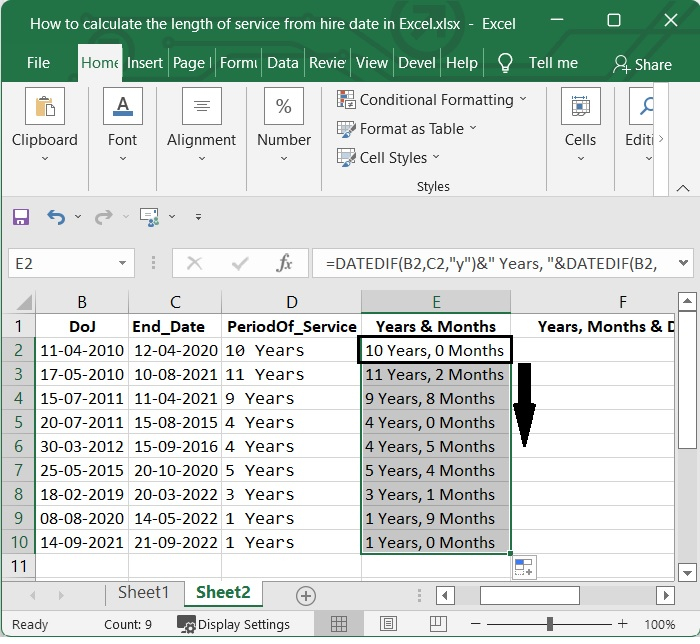The height and width of the screenshot is (644, 700).
Task: Click the Undo arrow icon
Action: coord(56,217)
